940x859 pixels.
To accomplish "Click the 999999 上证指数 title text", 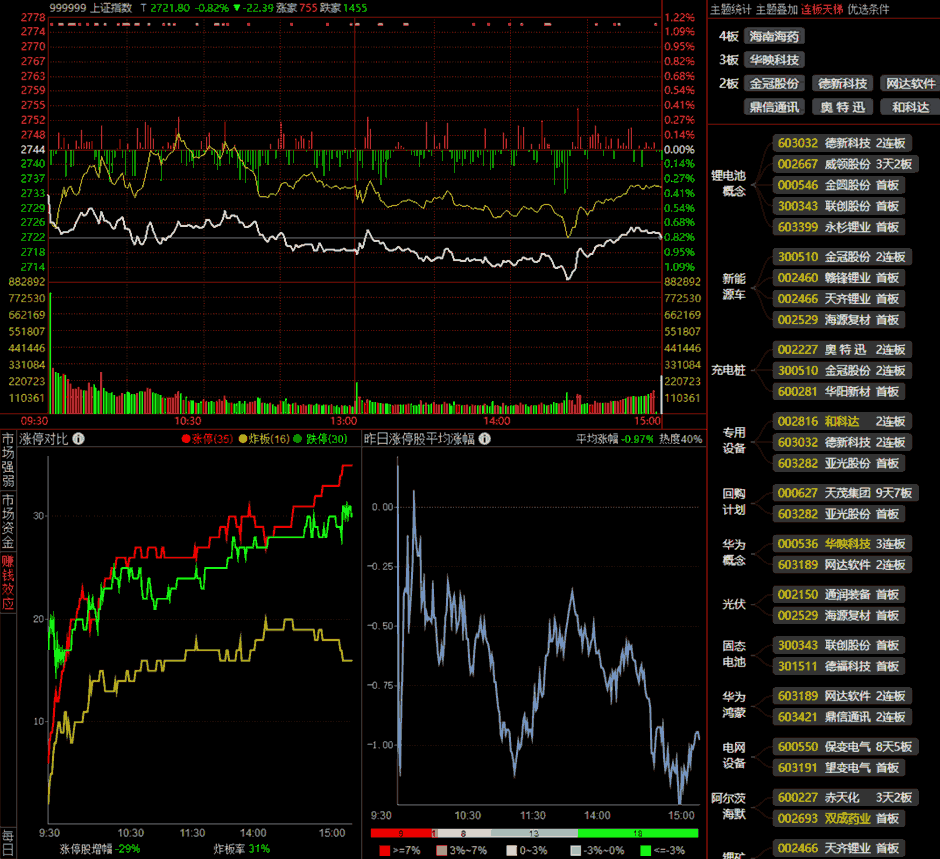I will point(91,8).
